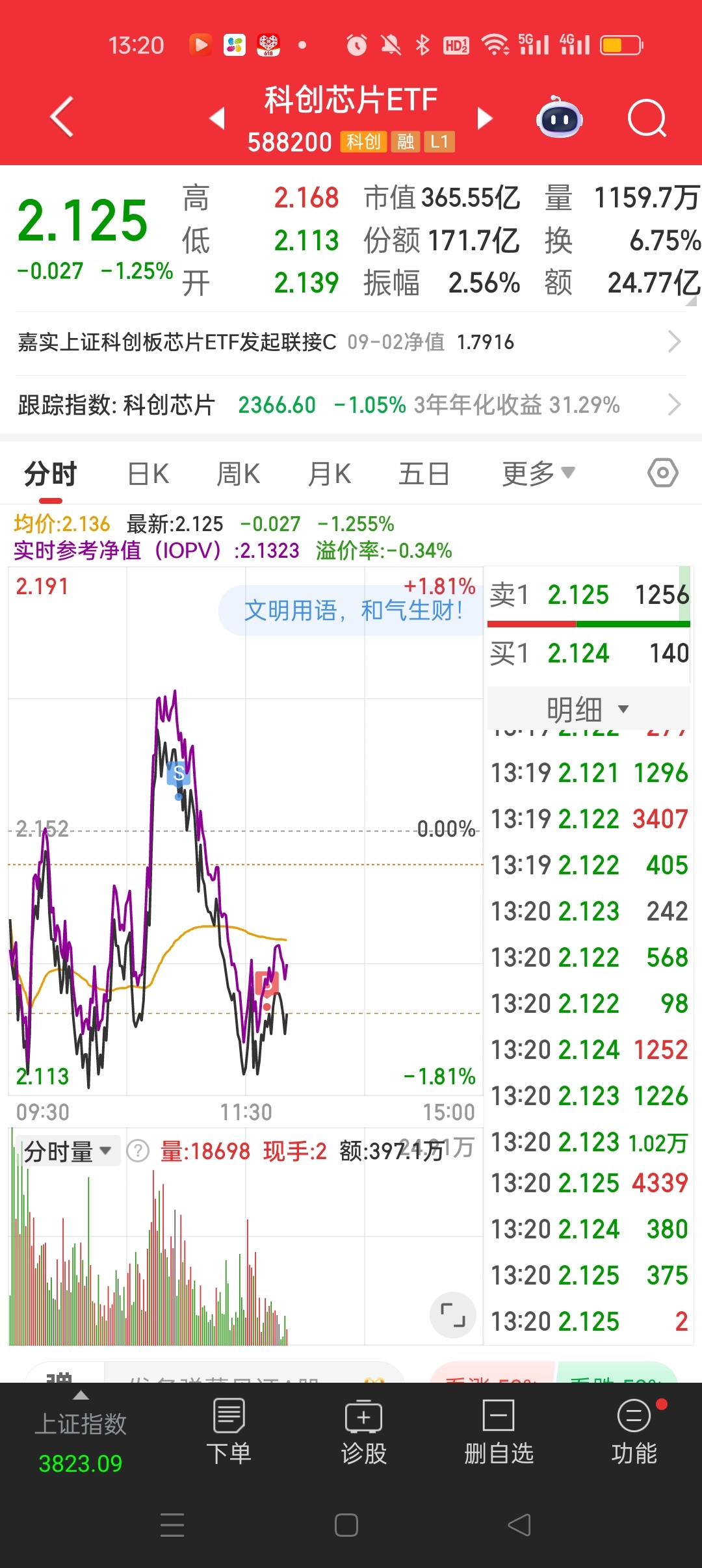Open search with magnifier icon
702x1568 pixels.
[x=647, y=118]
